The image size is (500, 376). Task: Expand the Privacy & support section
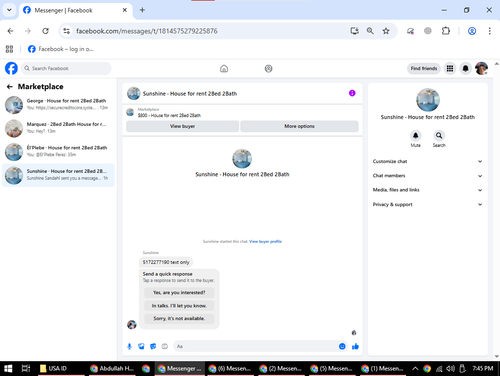pos(427,204)
